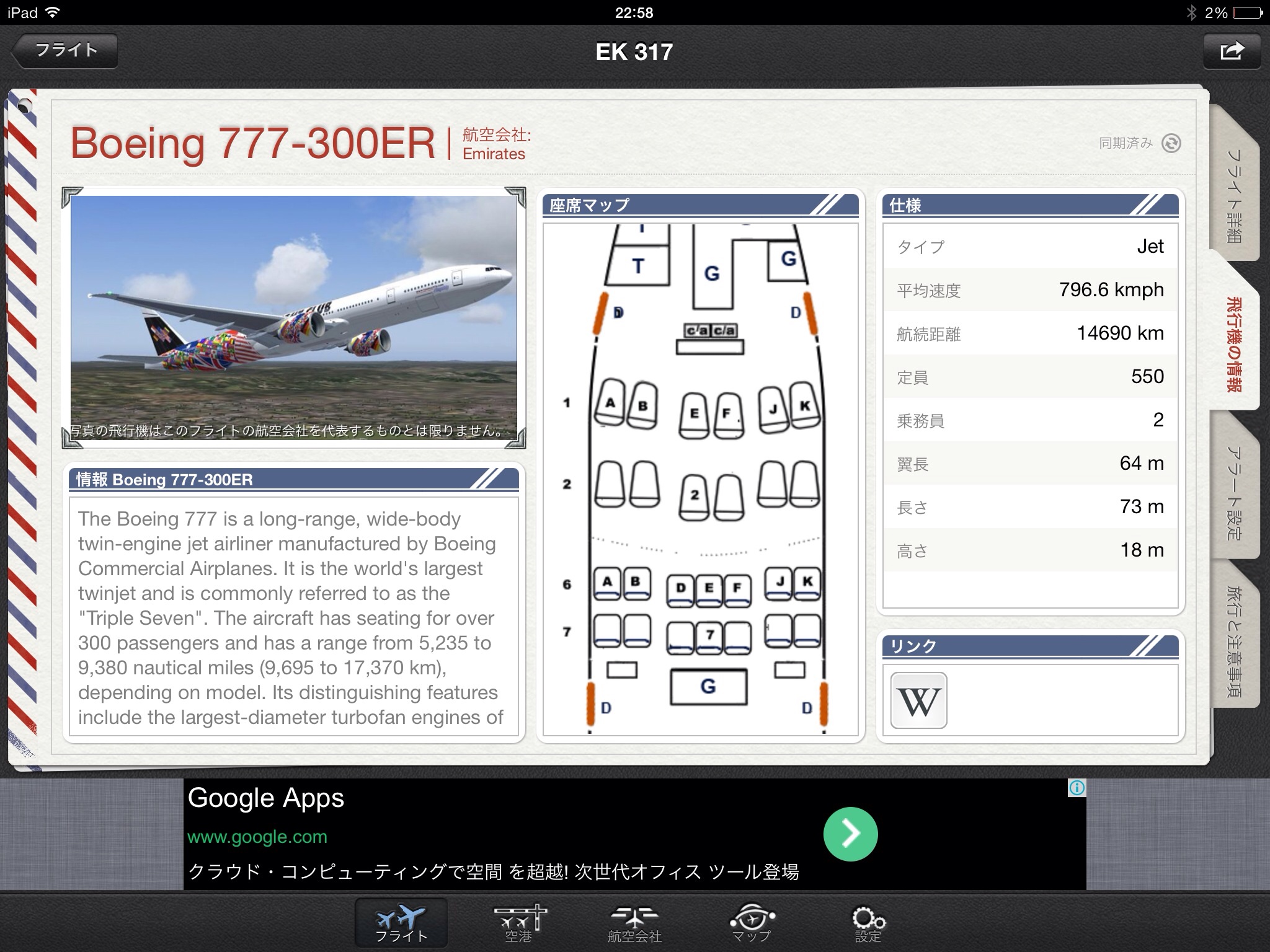Tap seat 6E in the seat map
The height and width of the screenshot is (952, 1270).
pos(709,590)
